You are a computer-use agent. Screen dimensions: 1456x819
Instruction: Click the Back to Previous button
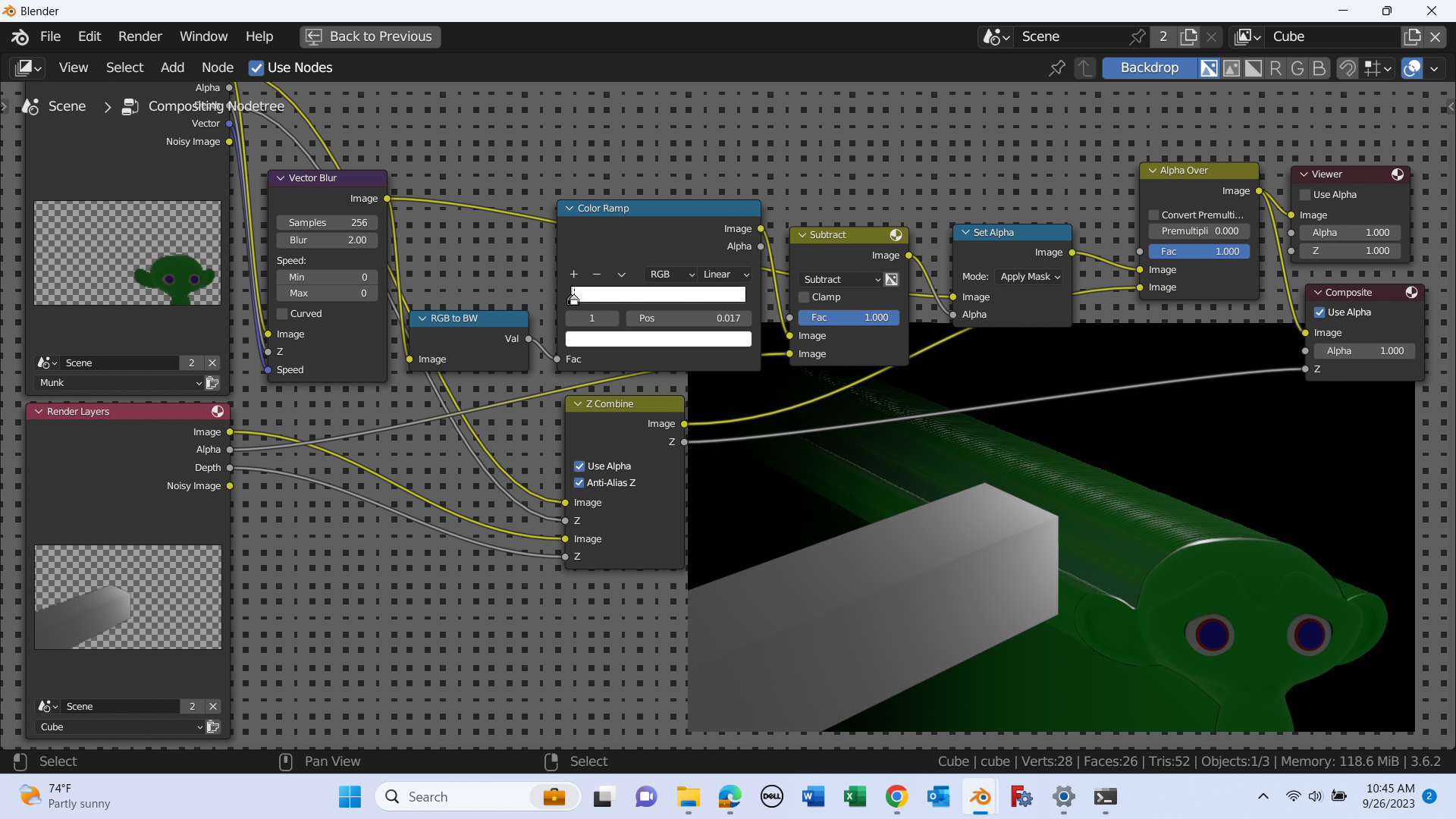370,36
